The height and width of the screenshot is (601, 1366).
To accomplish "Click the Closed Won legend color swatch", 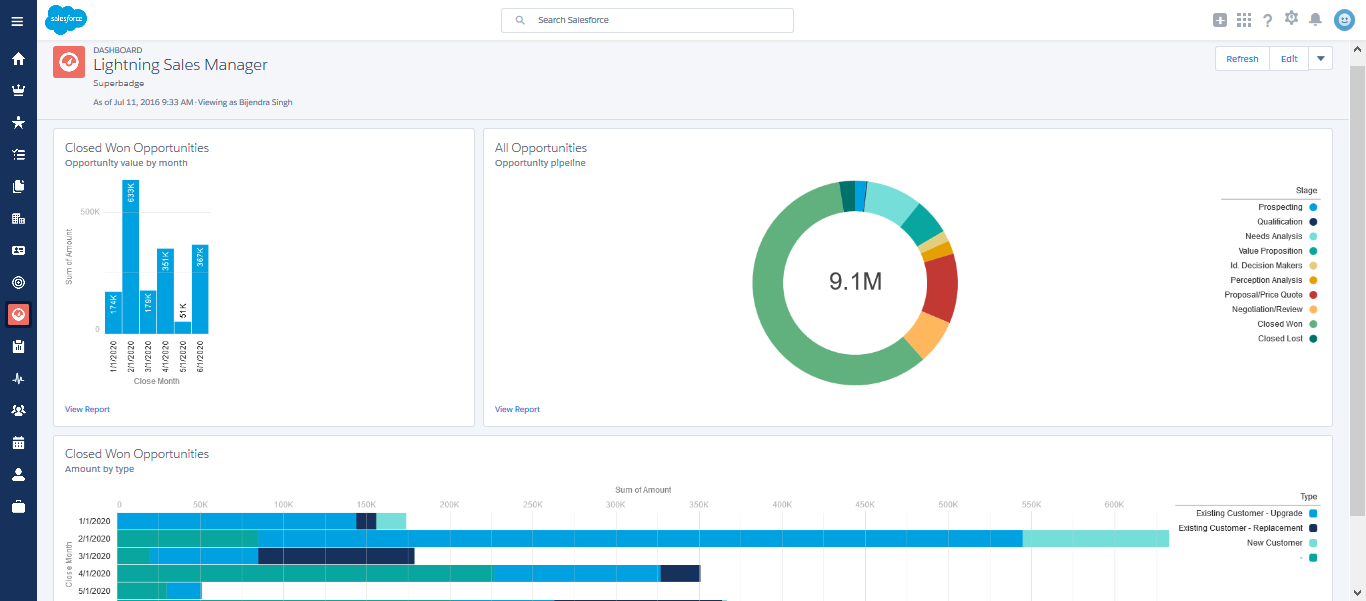I will point(1313,324).
